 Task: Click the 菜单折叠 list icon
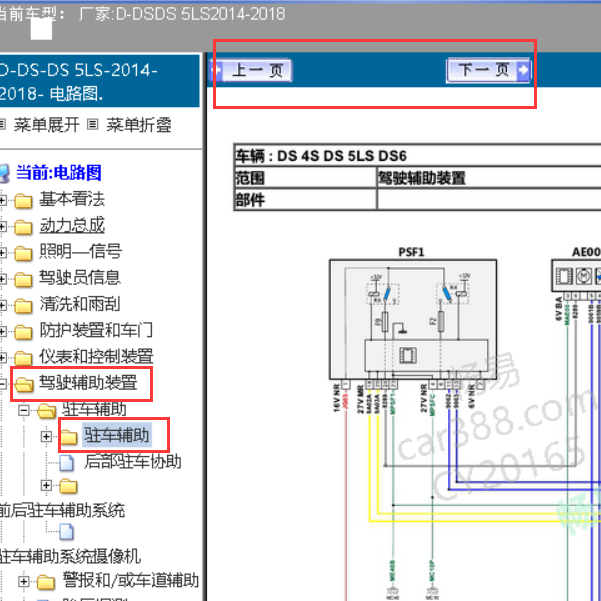(92, 124)
